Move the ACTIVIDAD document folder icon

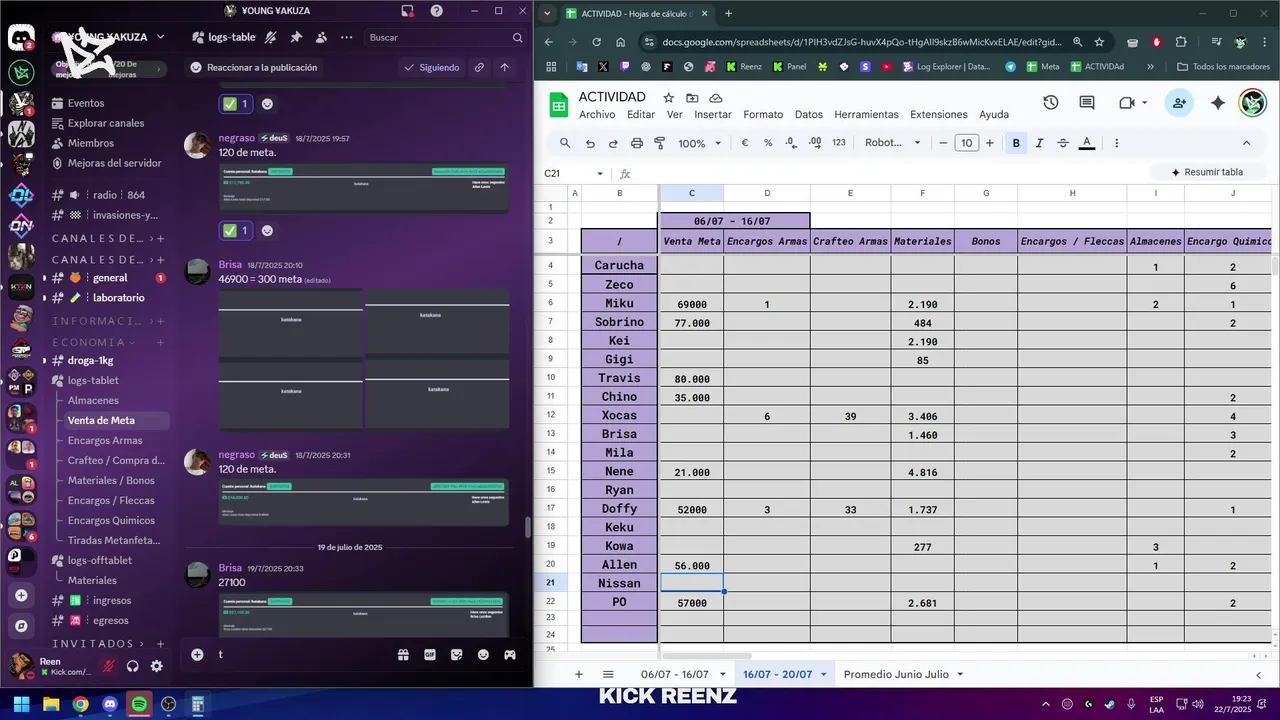coord(692,98)
